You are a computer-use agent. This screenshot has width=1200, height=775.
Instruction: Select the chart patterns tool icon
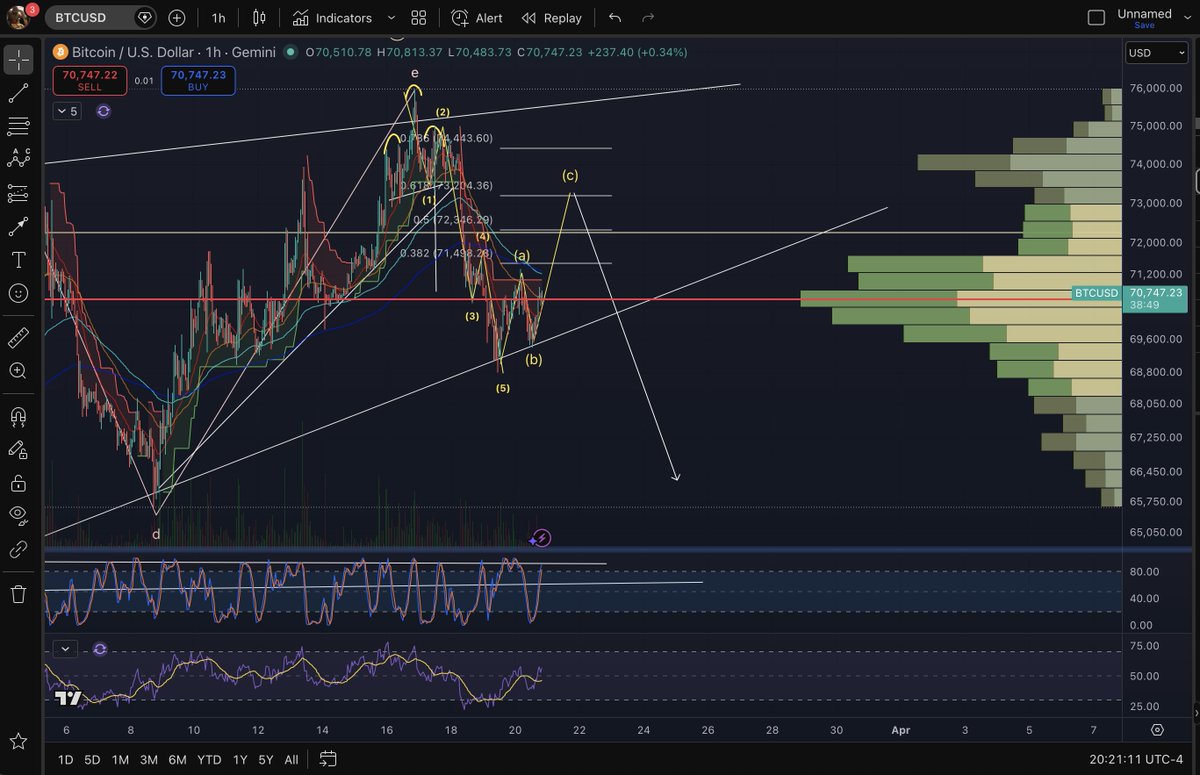coord(18,159)
